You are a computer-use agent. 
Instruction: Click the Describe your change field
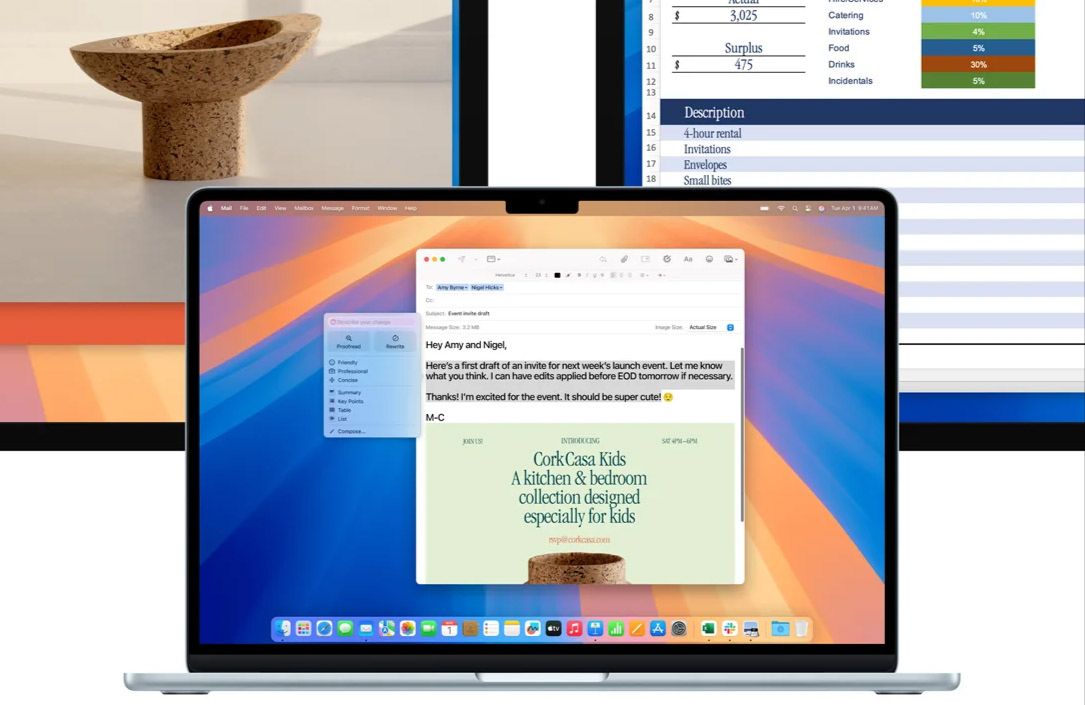(x=371, y=322)
